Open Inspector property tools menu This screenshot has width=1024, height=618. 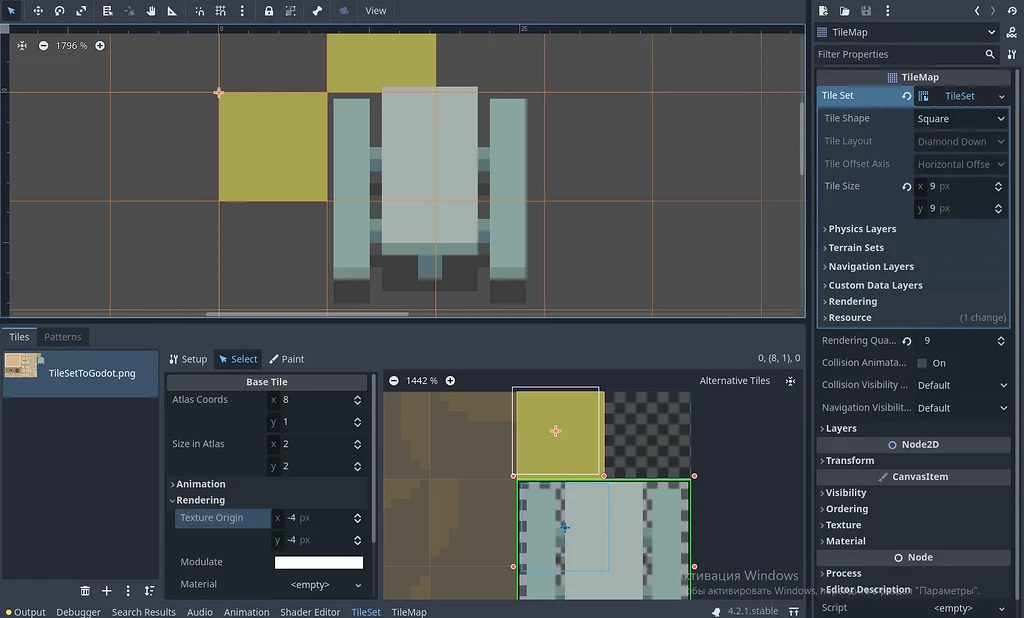click(1012, 54)
